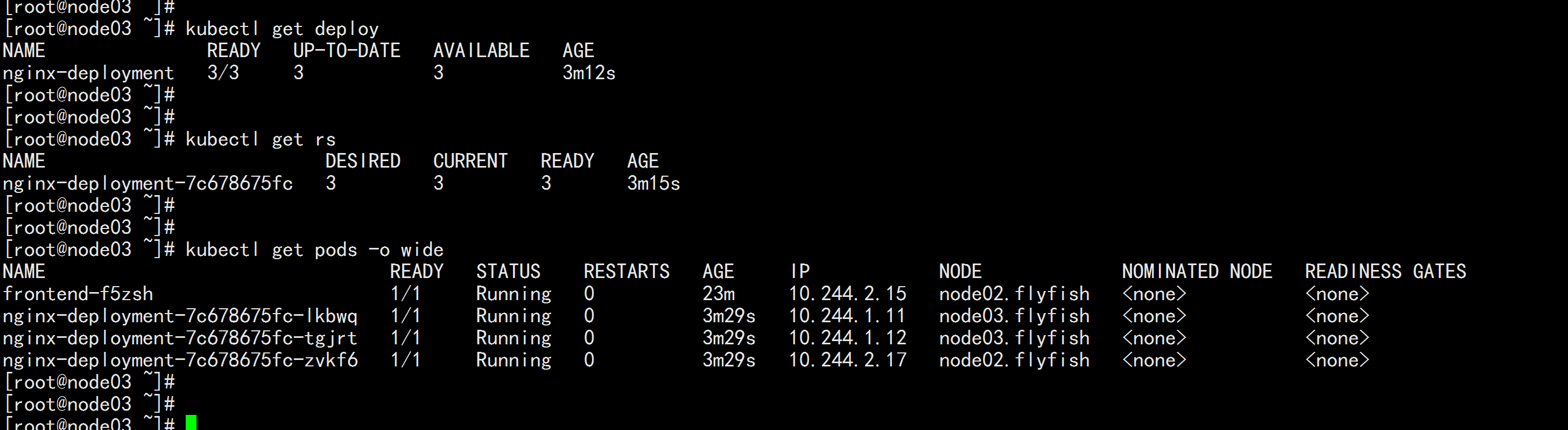Viewport: 1568px width, 430px height.
Task: Click the 'STATUS' column header
Action: pyautogui.click(x=508, y=271)
